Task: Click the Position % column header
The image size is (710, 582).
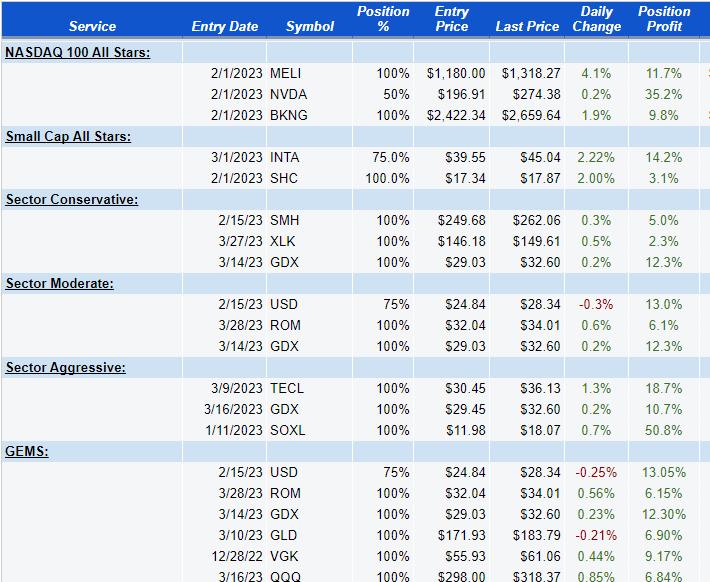Action: 383,19
